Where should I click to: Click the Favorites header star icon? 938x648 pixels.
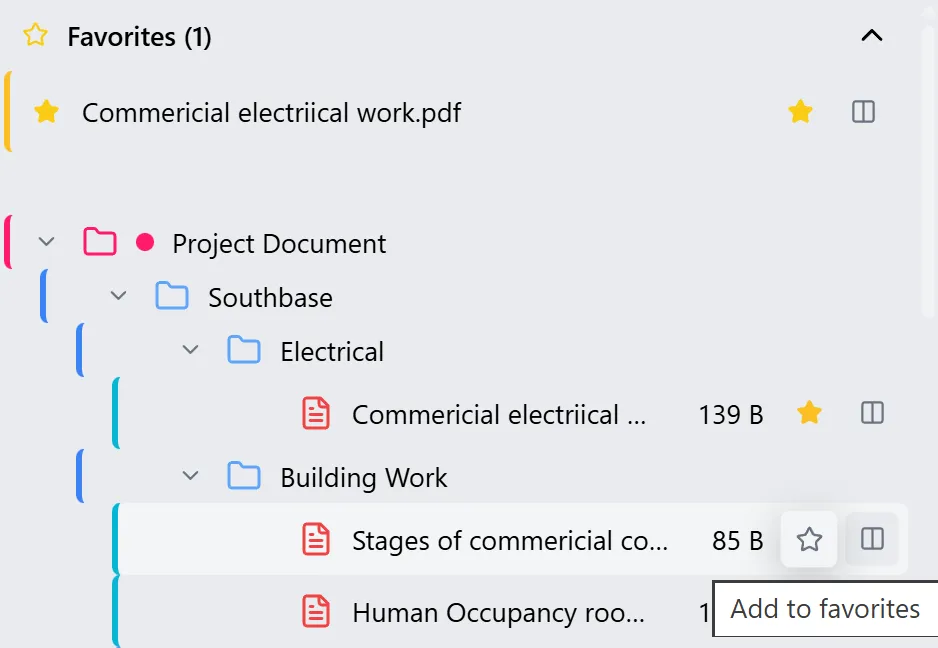coord(35,36)
